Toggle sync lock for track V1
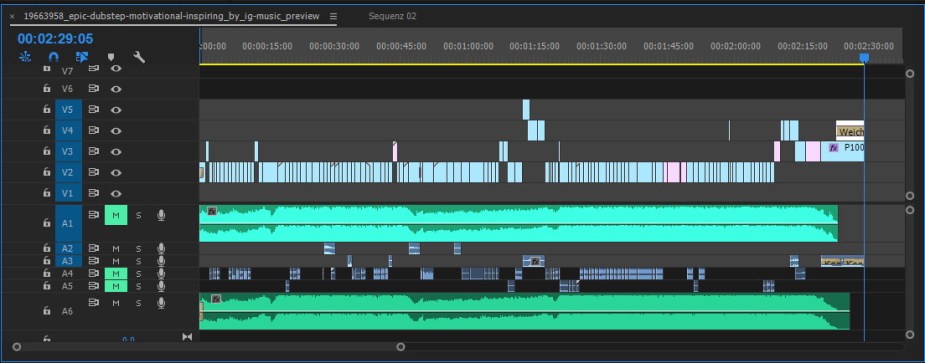This screenshot has height=363, width=925. [93, 192]
